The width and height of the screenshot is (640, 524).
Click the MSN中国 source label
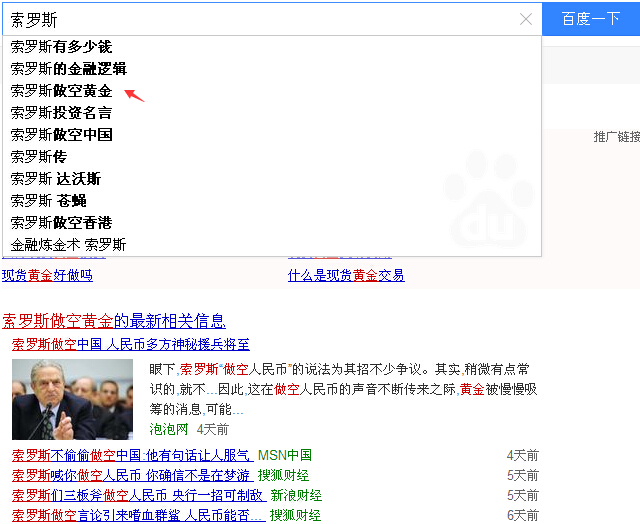tap(285, 455)
